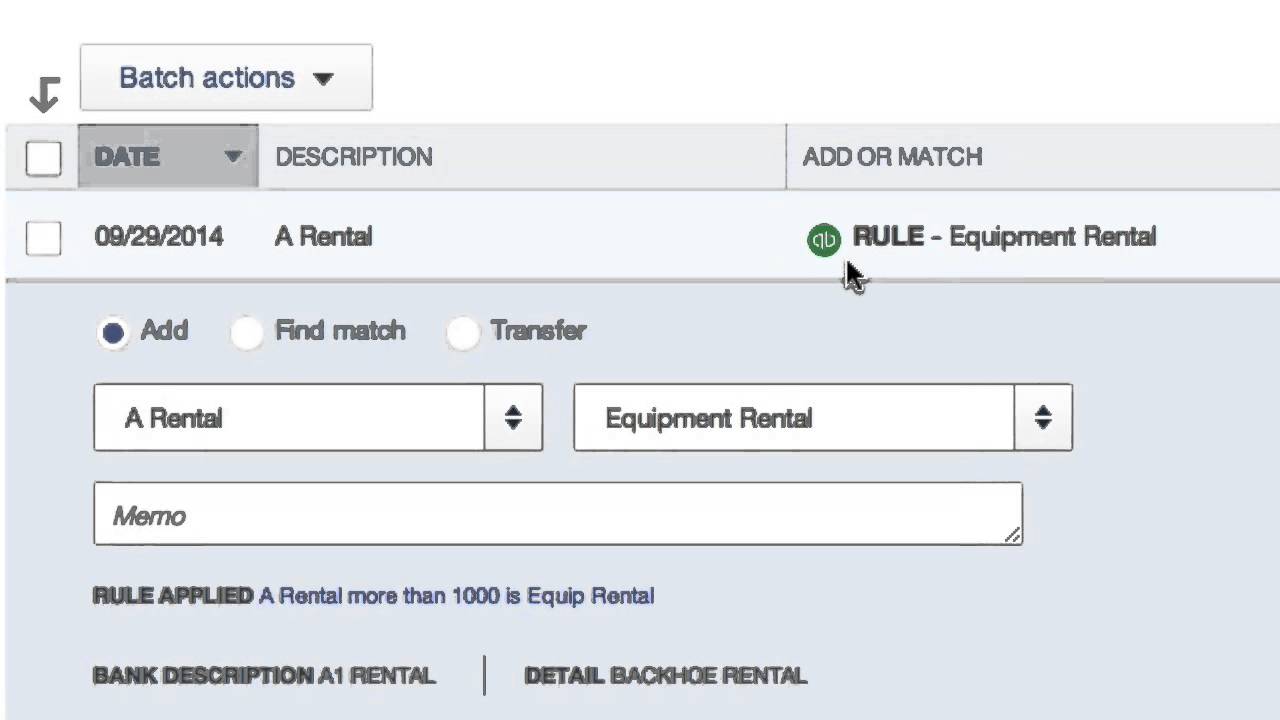The image size is (1280, 720).
Task: Open the Batch actions dropdown
Action: (226, 78)
